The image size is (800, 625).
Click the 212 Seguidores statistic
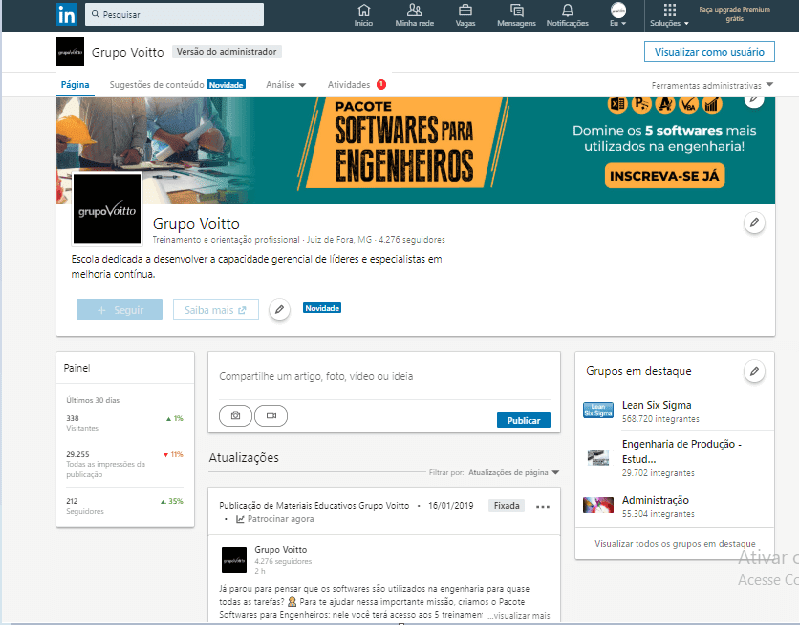click(x=124, y=506)
